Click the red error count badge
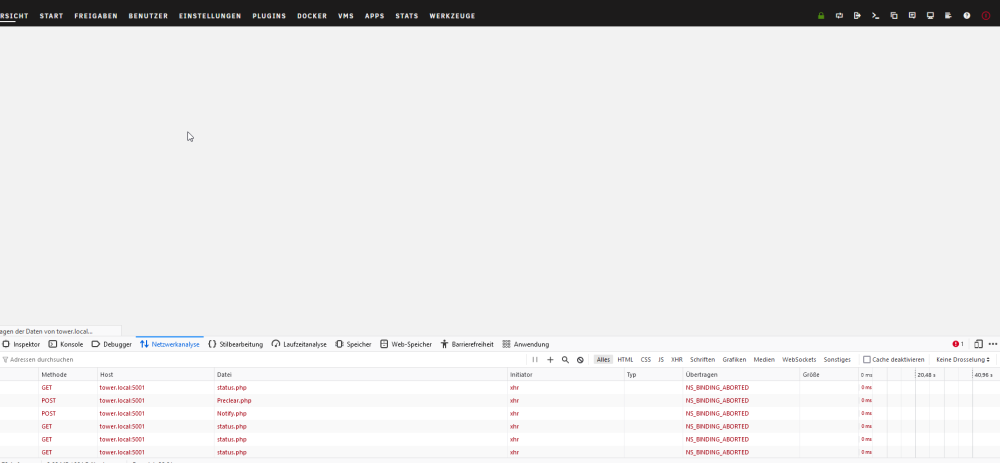This screenshot has height=463, width=1000. pos(958,344)
